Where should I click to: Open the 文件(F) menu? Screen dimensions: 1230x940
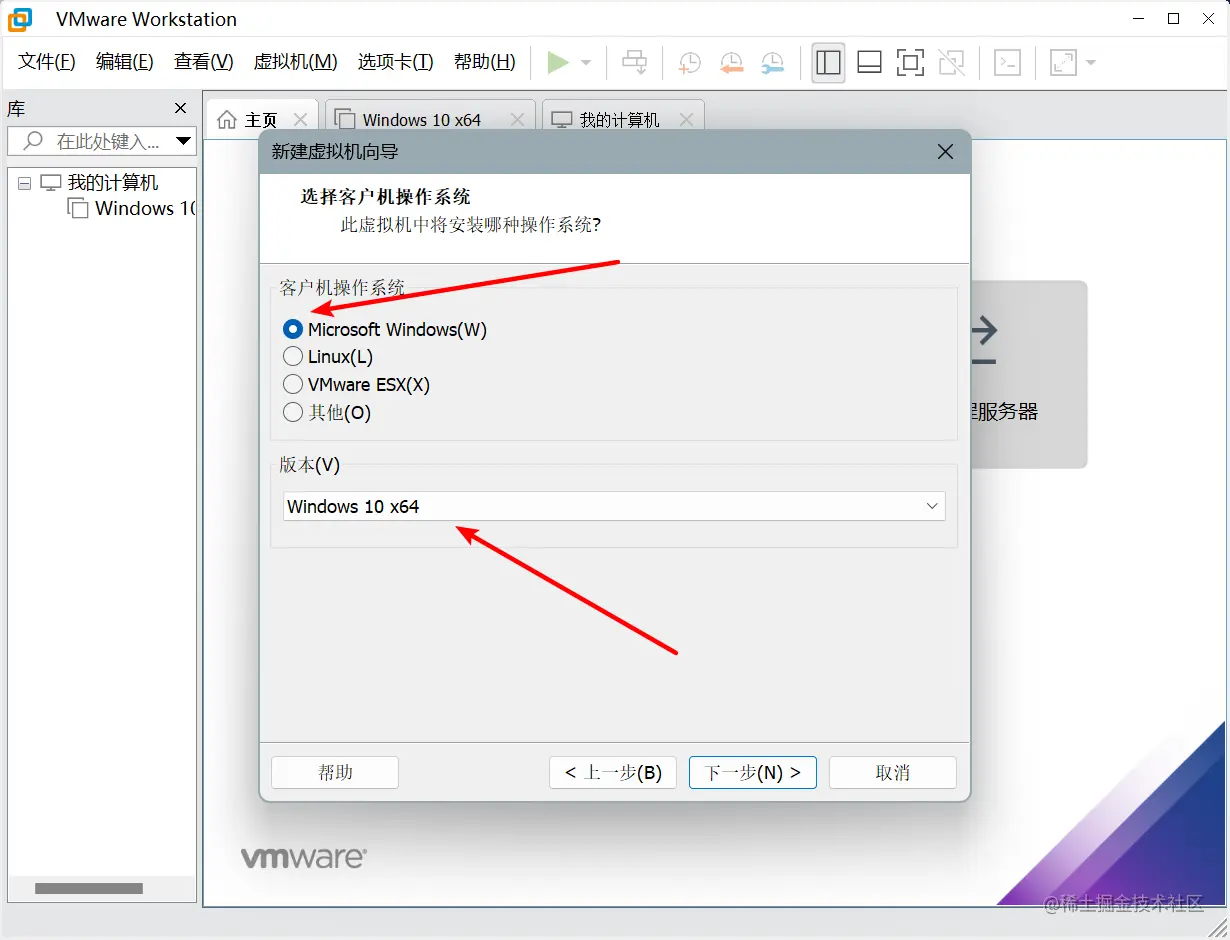point(47,62)
